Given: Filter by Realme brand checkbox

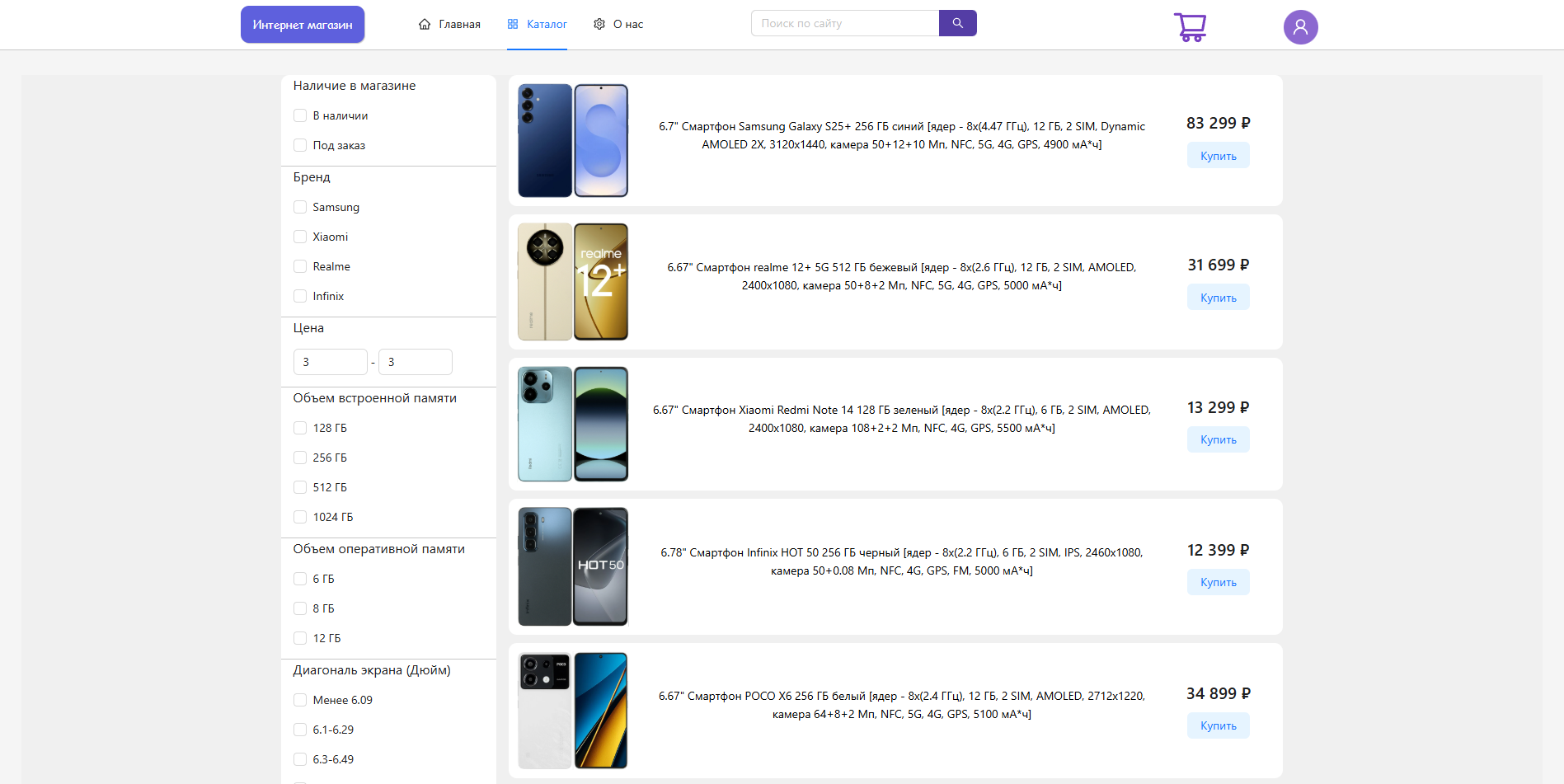Looking at the screenshot, I should pos(300,266).
